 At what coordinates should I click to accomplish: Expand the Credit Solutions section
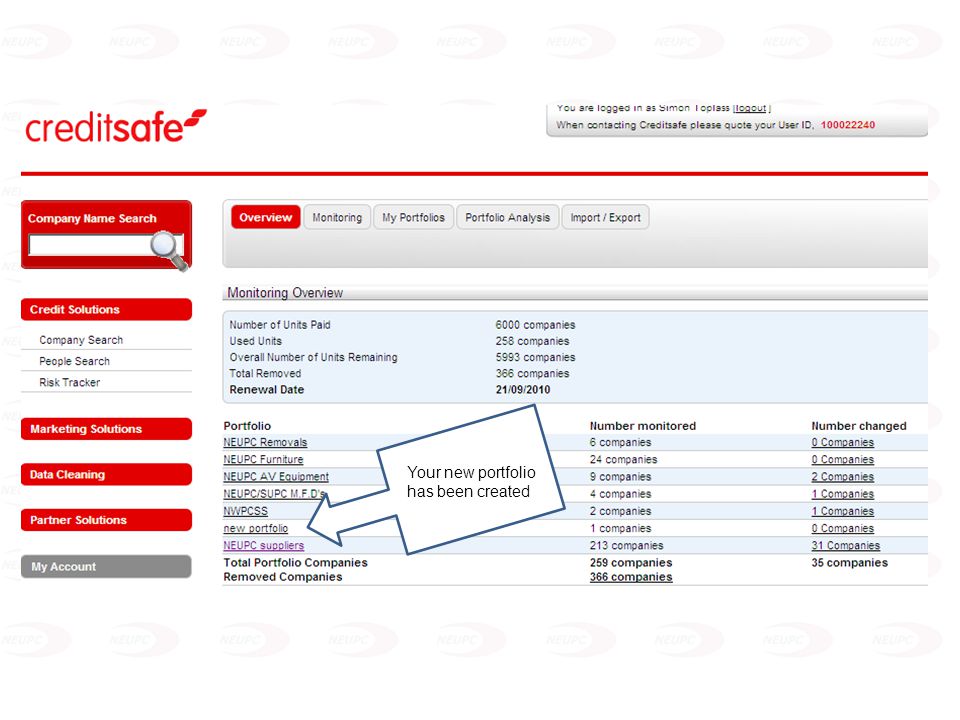click(x=107, y=310)
